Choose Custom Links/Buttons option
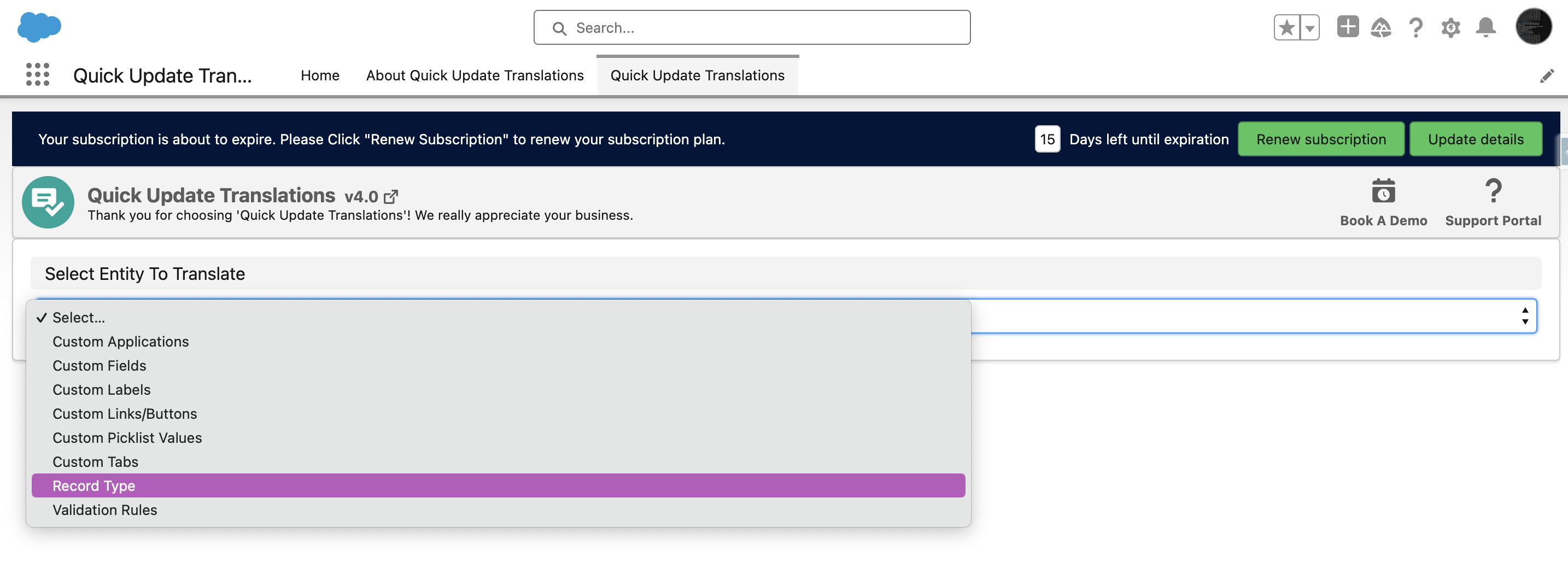 tap(498, 414)
